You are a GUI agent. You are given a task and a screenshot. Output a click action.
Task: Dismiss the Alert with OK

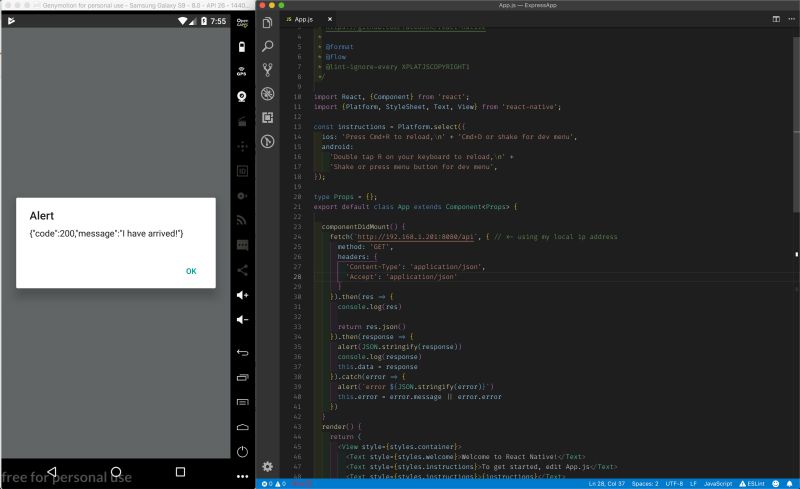pos(191,271)
